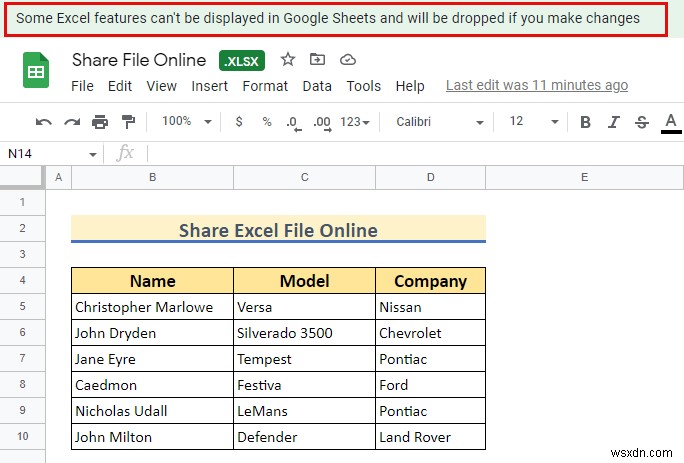Select column A header
This screenshot has height=463, width=684.
pyautogui.click(x=58, y=177)
